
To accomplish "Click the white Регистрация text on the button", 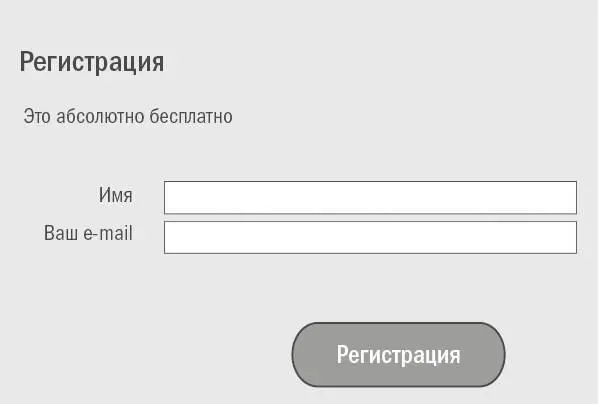I will (398, 356).
